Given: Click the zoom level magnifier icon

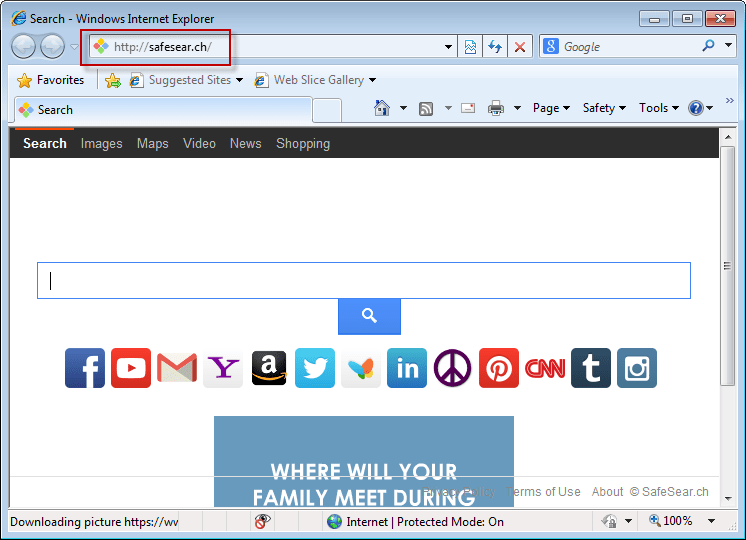Looking at the screenshot, I should (x=655, y=520).
